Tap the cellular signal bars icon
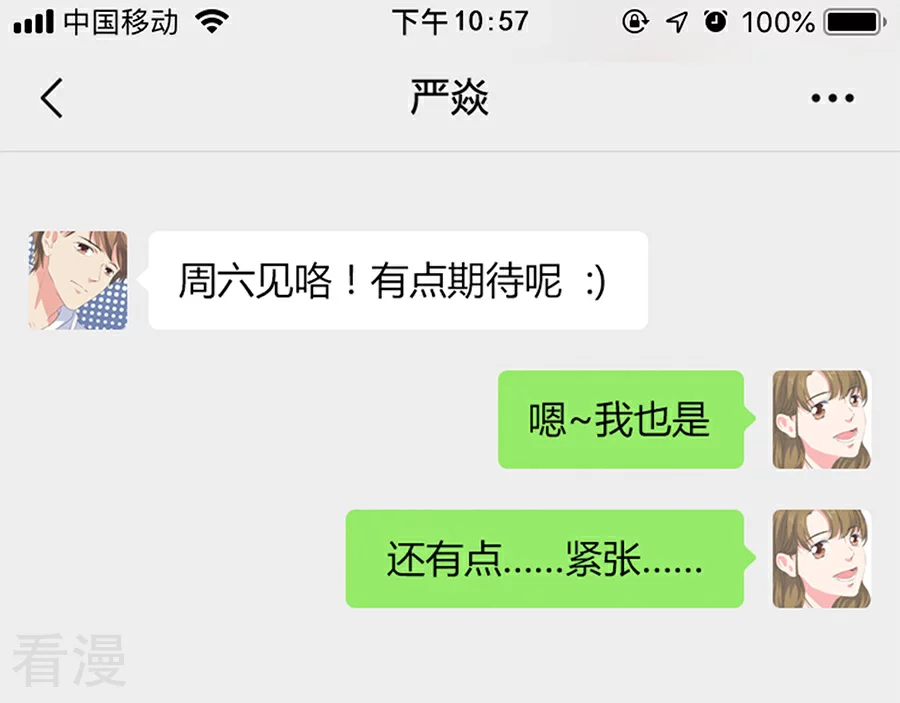This screenshot has width=900, height=703. click(33, 22)
